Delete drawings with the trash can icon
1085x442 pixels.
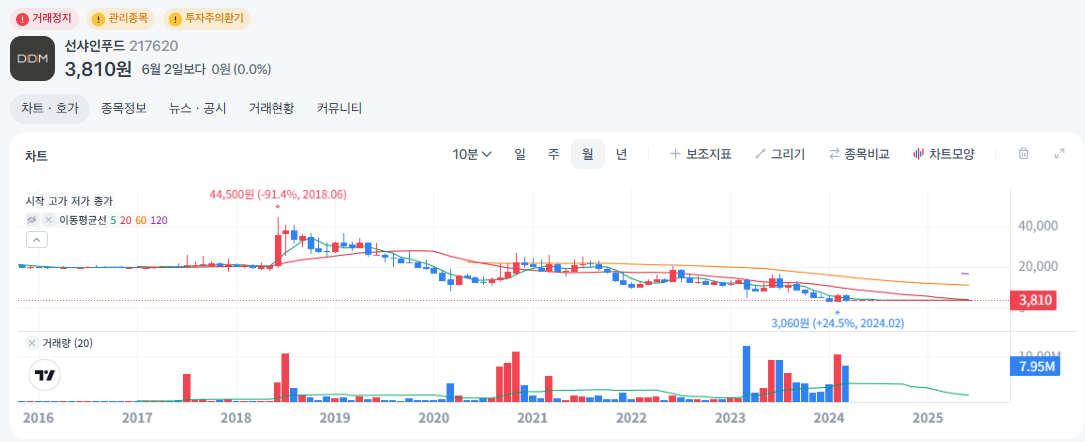click(1023, 154)
